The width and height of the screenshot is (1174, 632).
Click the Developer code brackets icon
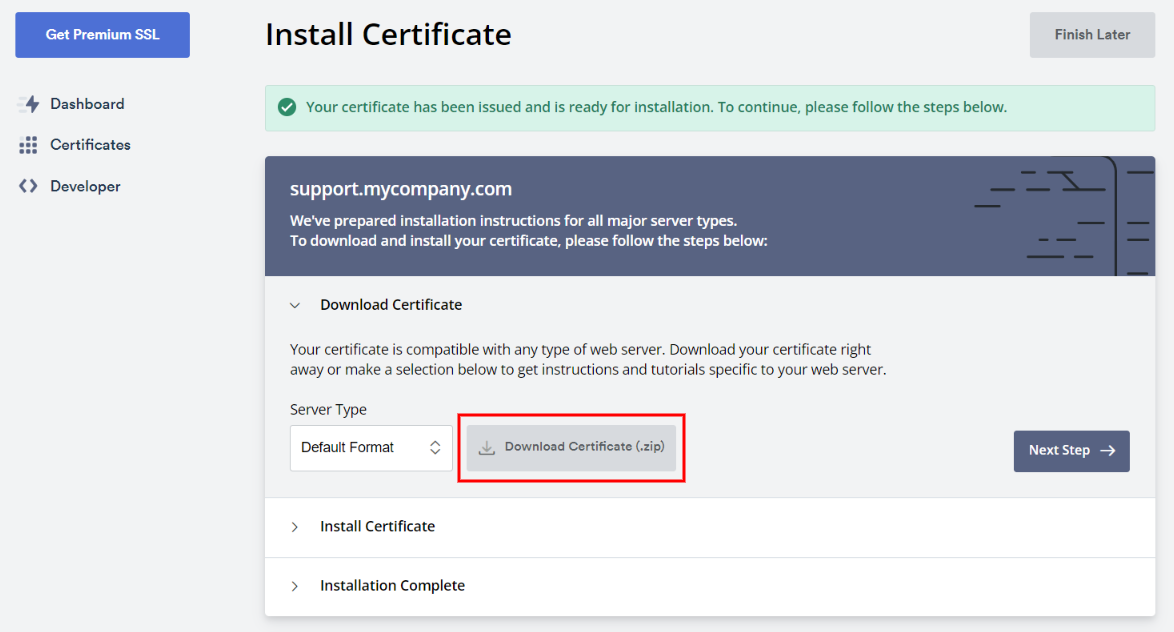point(29,185)
